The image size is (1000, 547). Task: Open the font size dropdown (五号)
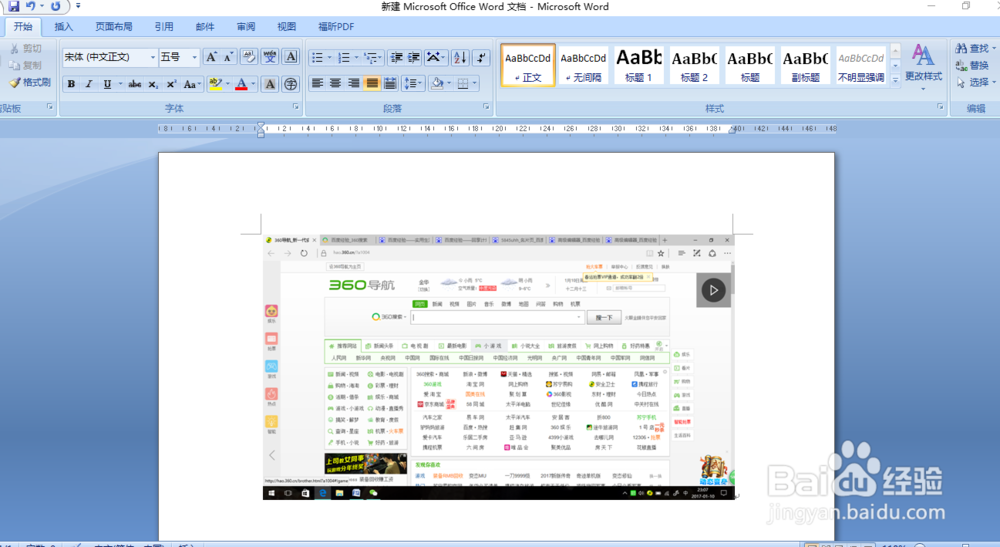[195, 57]
